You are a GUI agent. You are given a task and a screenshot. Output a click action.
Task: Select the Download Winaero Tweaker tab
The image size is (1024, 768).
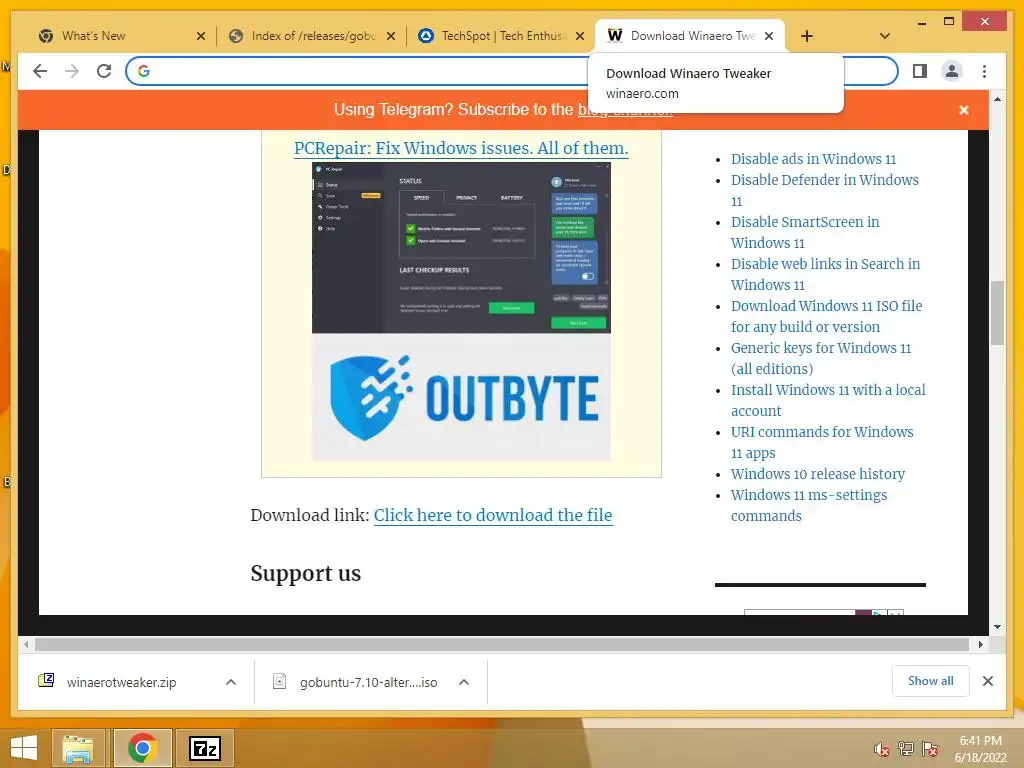pyautogui.click(x=690, y=36)
